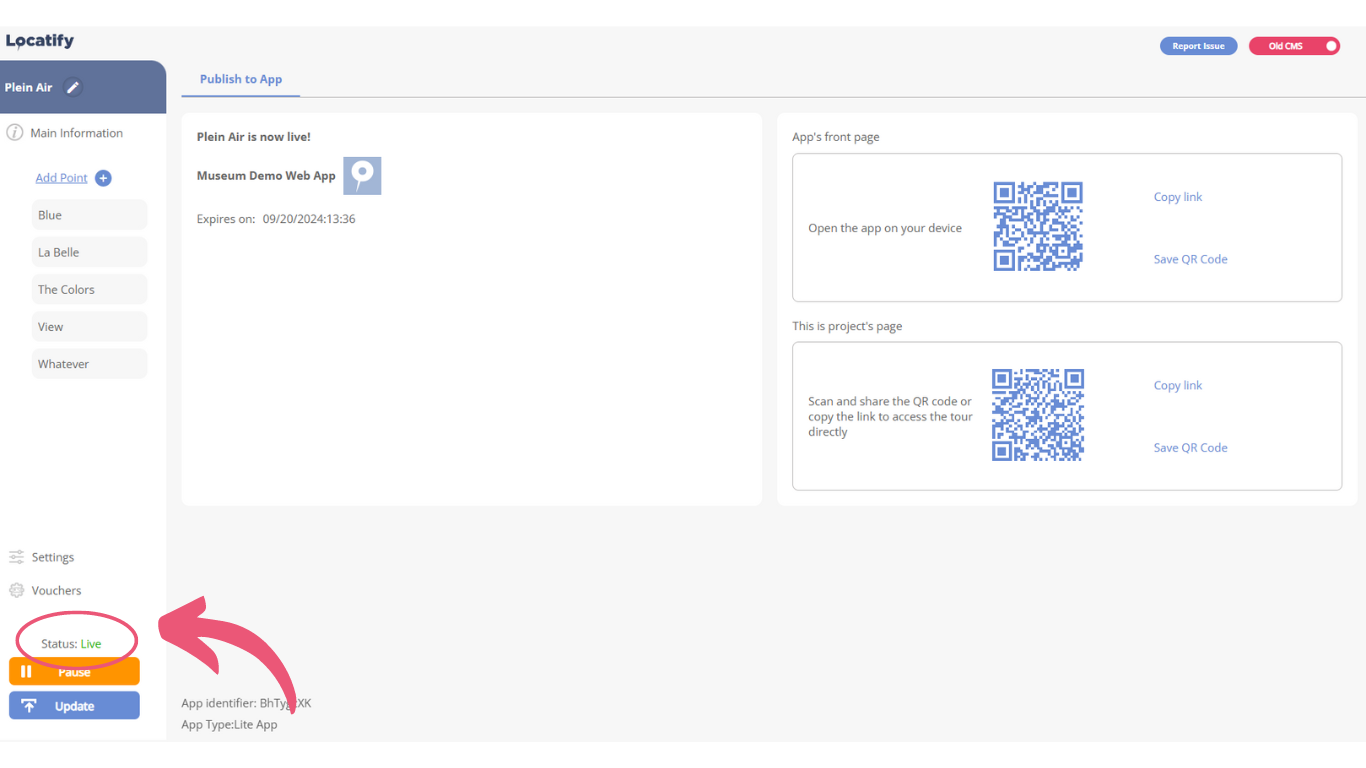Click the Museum Demo Web App pin icon
This screenshot has height=768, width=1366.
[x=362, y=176]
